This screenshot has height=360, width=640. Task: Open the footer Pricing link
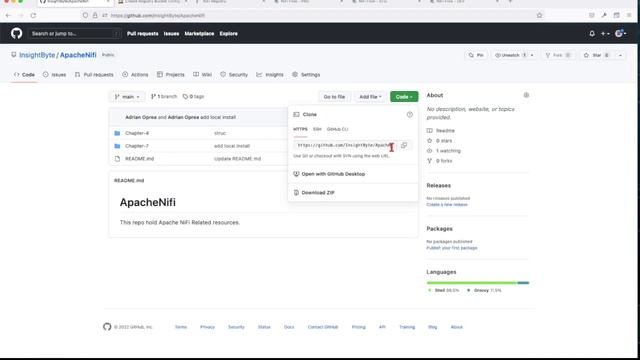coord(359,327)
